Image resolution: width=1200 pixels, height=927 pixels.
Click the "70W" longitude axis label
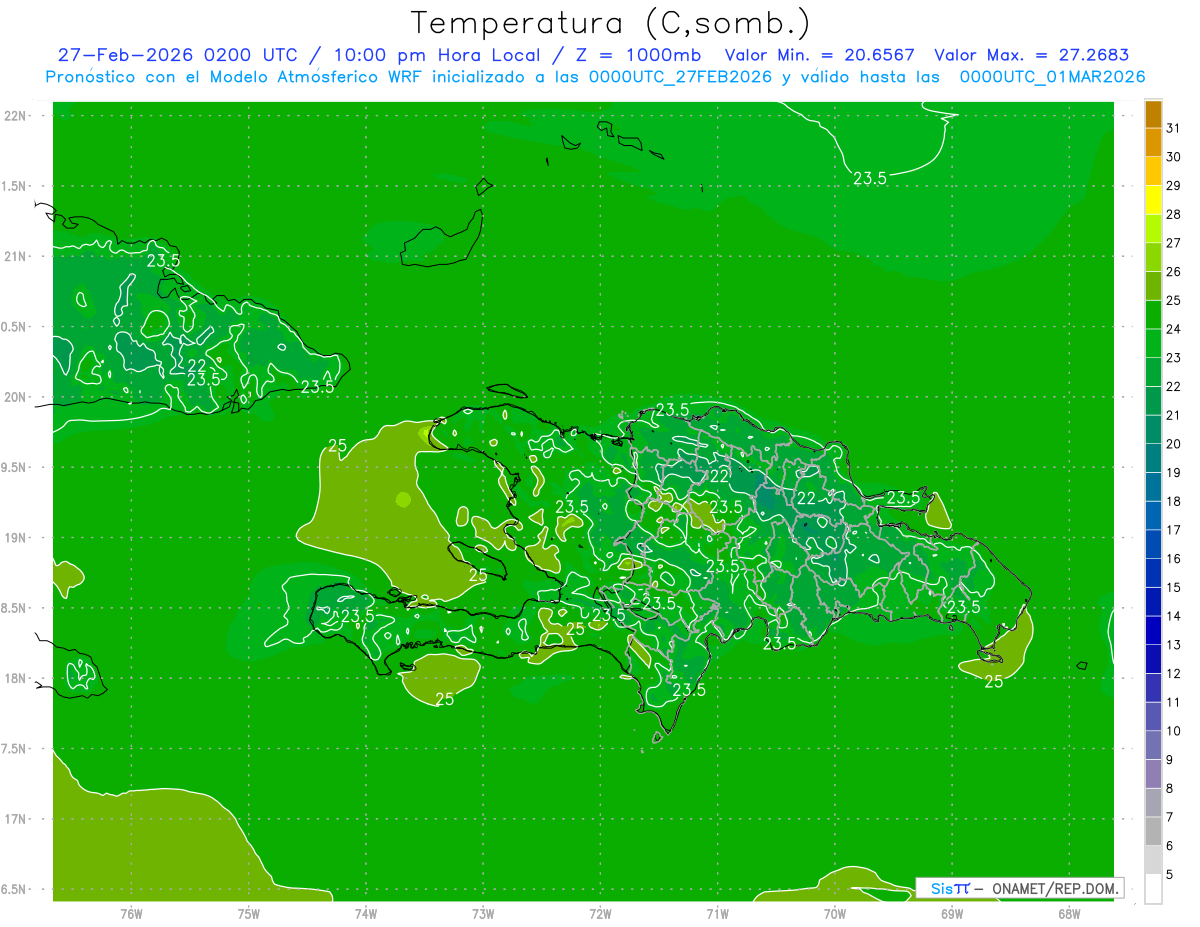pos(835,913)
